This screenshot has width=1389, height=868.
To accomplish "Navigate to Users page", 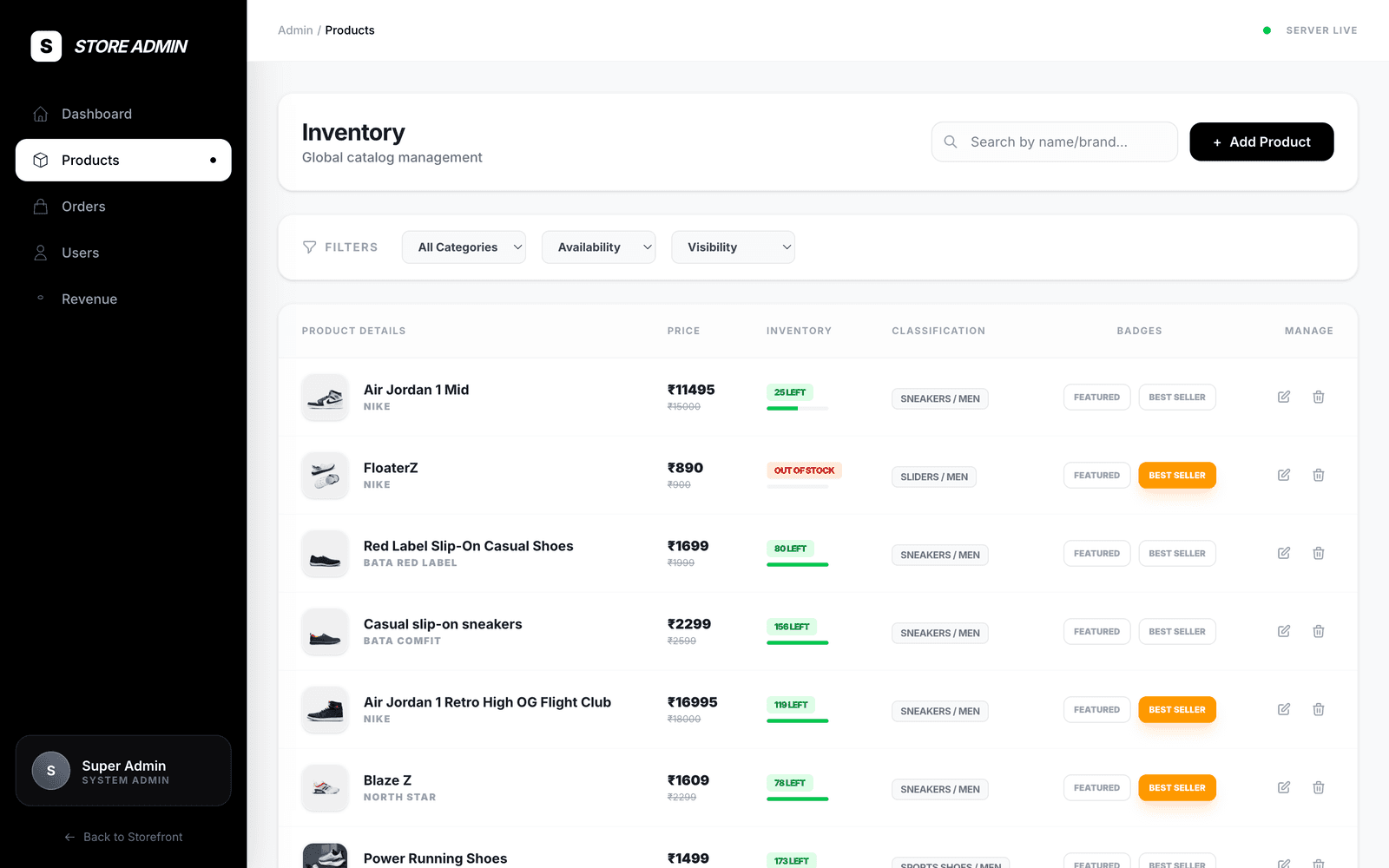I will [123, 253].
